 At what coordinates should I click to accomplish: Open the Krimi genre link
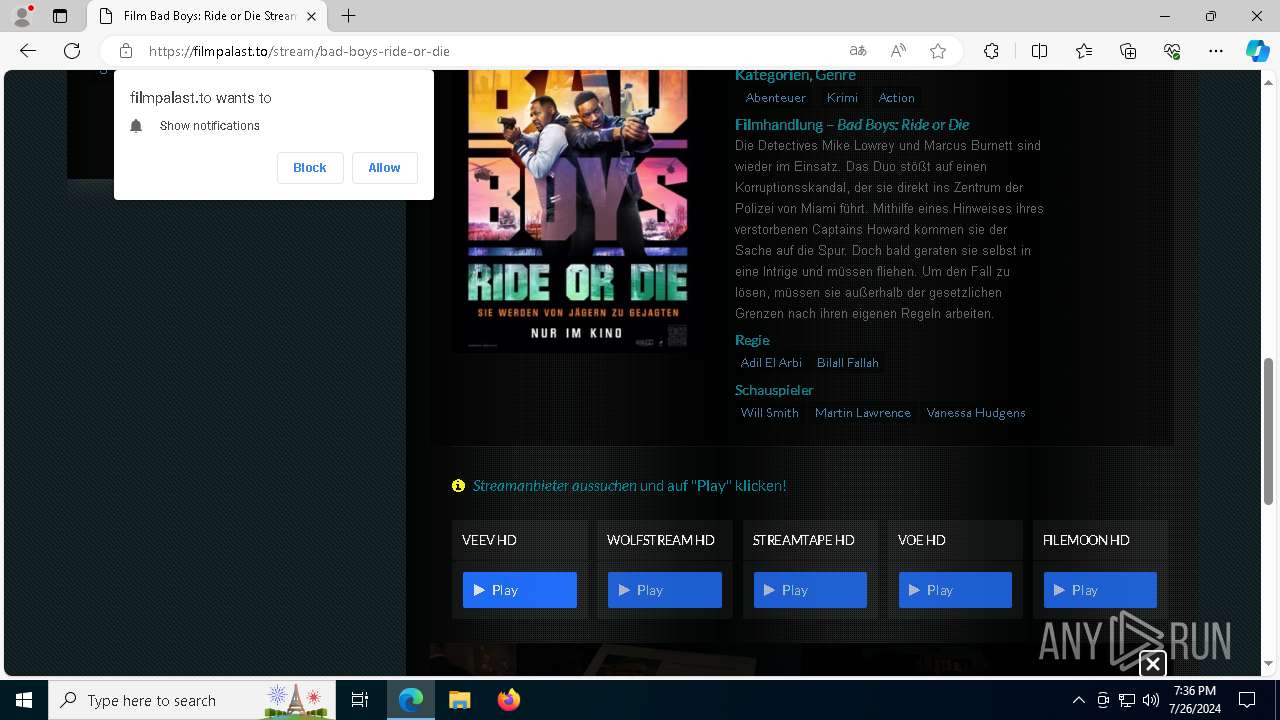coord(842,98)
